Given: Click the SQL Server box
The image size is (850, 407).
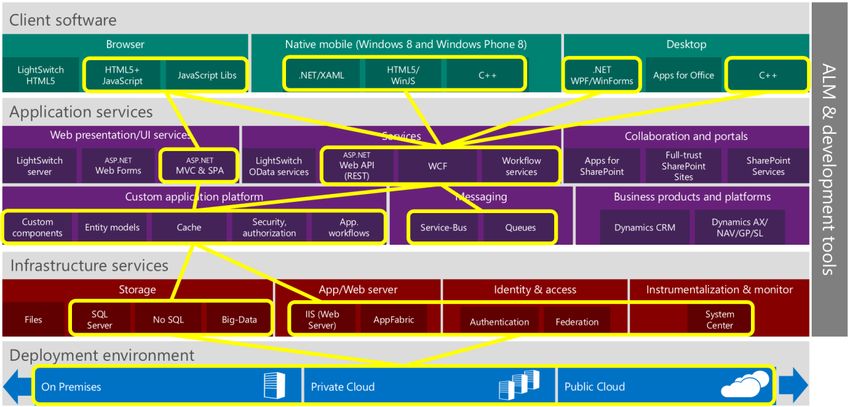Looking at the screenshot, I should point(101,320).
